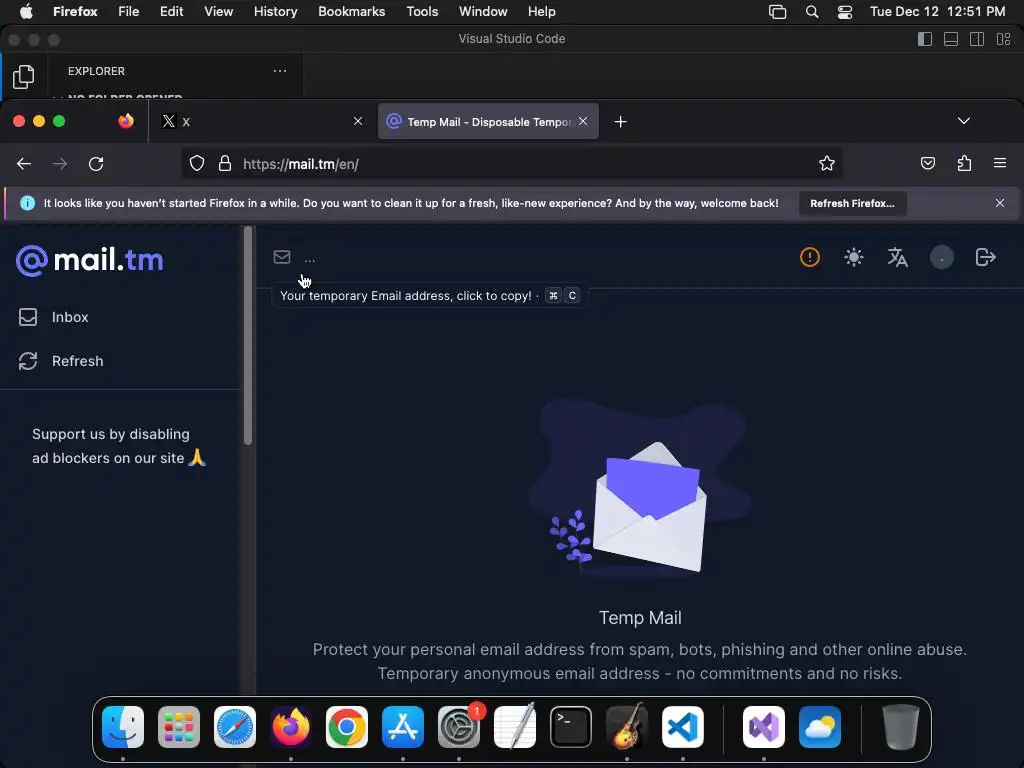
Task: Go back using Firefox back arrow
Action: pyautogui.click(x=24, y=164)
